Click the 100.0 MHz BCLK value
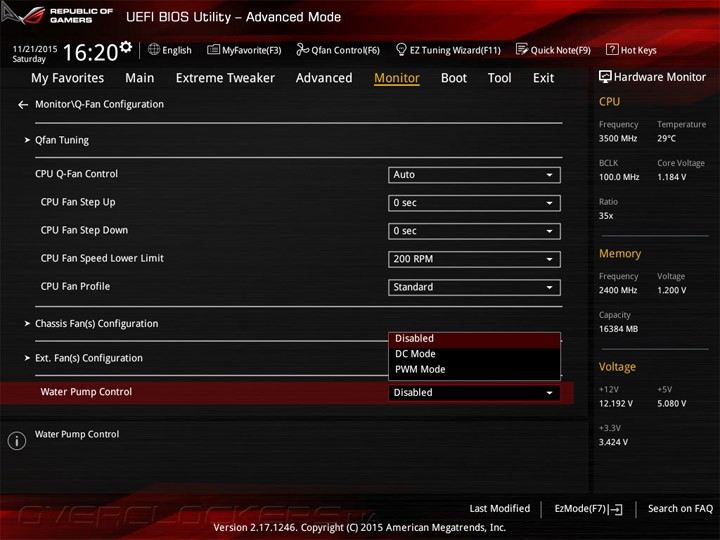This screenshot has height=540, width=720. [619, 177]
